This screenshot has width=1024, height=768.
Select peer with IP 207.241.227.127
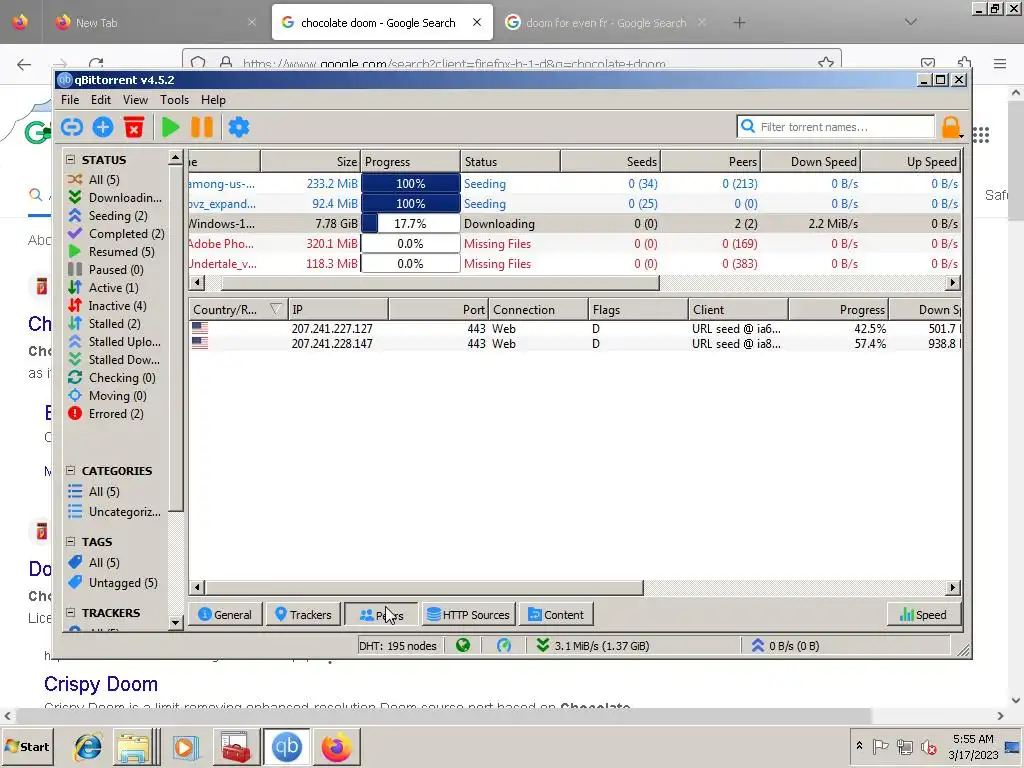575,328
